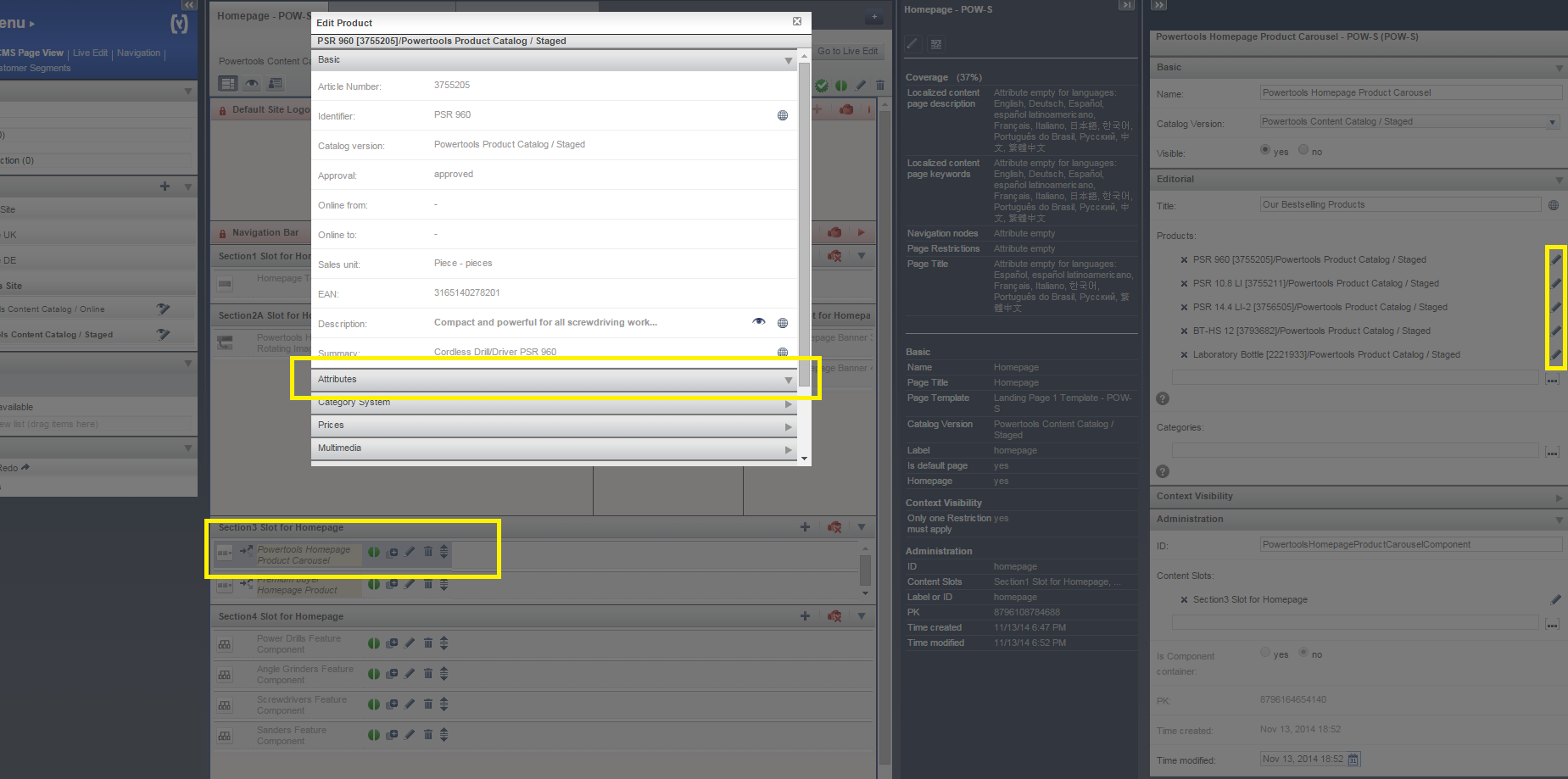Collapse the Basic section in Edit Product
This screenshot has height=779, width=1568.
point(789,60)
